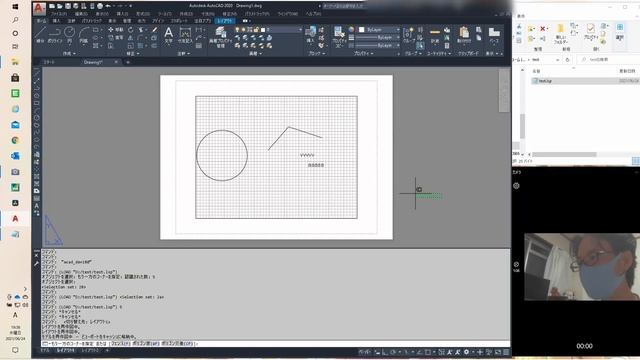Switch to the ホーム ribbon tab

pos(41,21)
